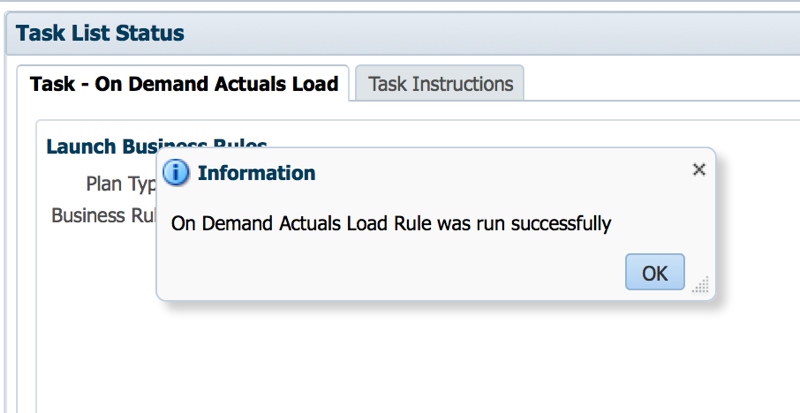Close the Information dialog with the X
The width and height of the screenshot is (800, 413).
[x=699, y=169]
